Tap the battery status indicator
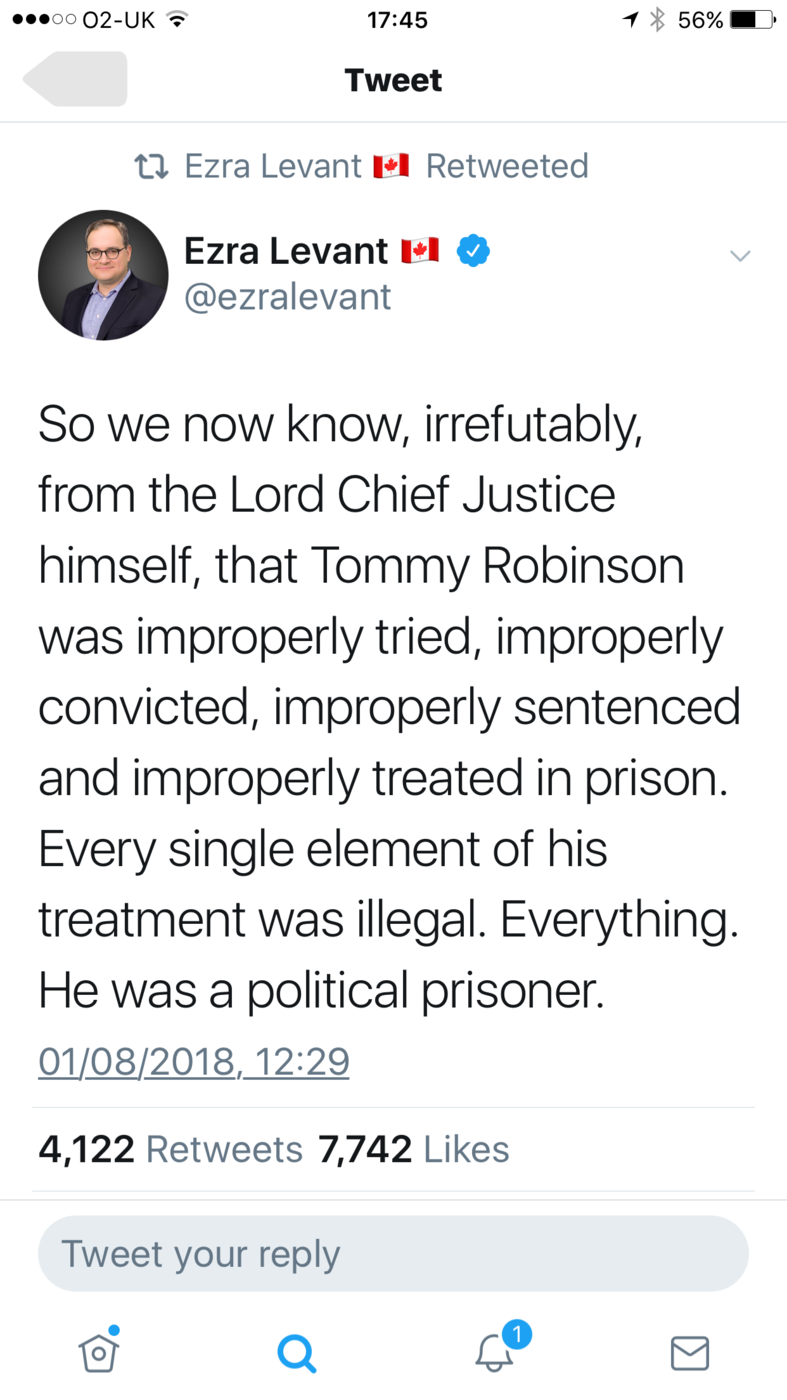The width and height of the screenshot is (787, 1400). pos(753,19)
